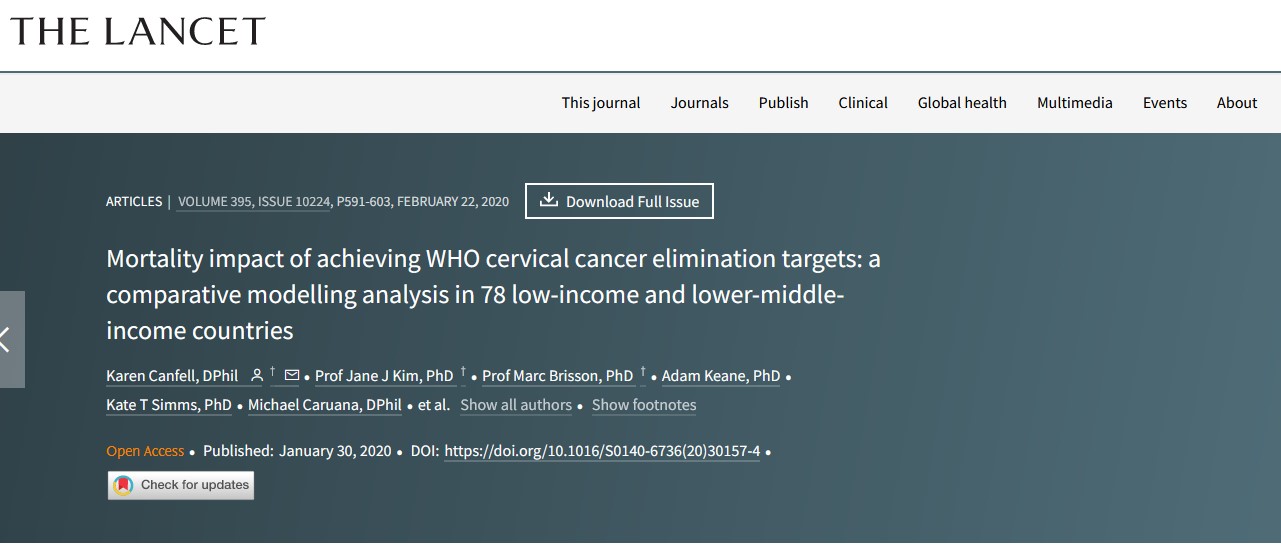1281x560 pixels.
Task: Expand the Show all authors list
Action: 516,405
